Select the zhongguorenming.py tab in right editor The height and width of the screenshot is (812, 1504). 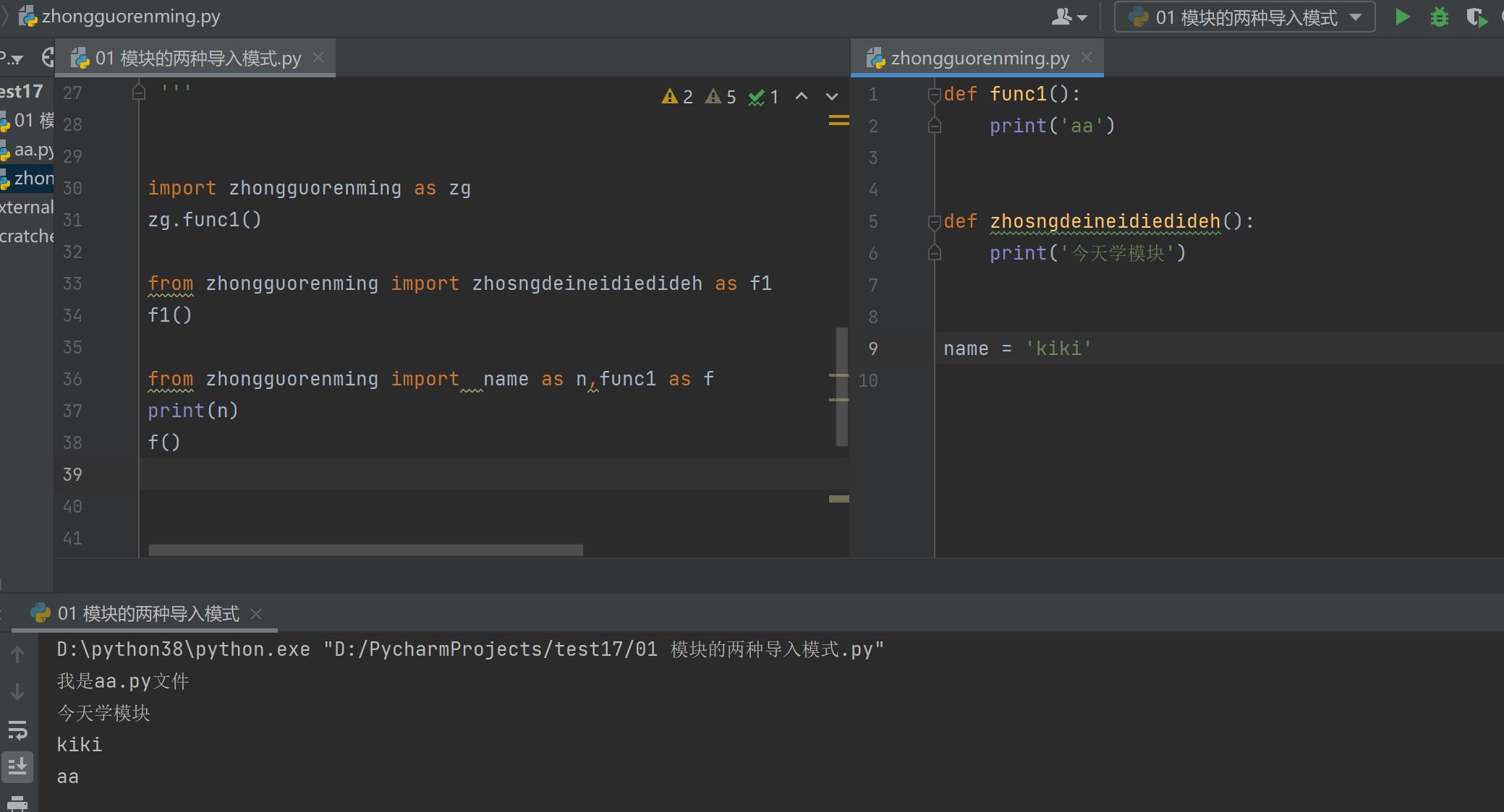click(x=979, y=58)
